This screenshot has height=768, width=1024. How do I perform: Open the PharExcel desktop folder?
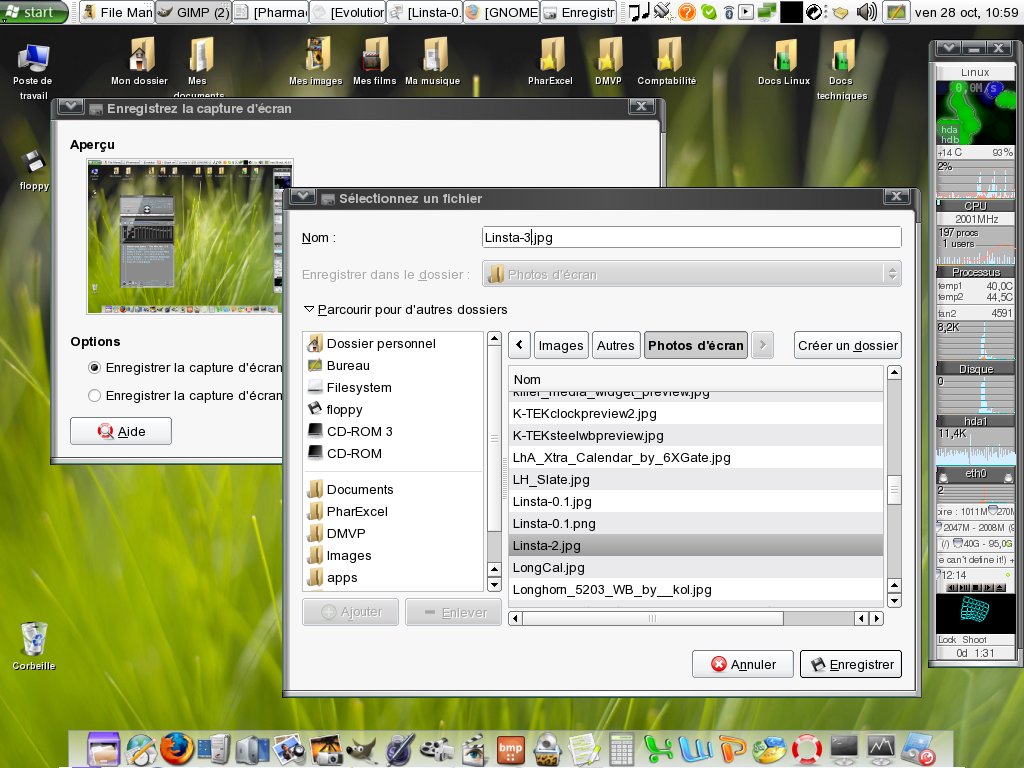point(551,62)
